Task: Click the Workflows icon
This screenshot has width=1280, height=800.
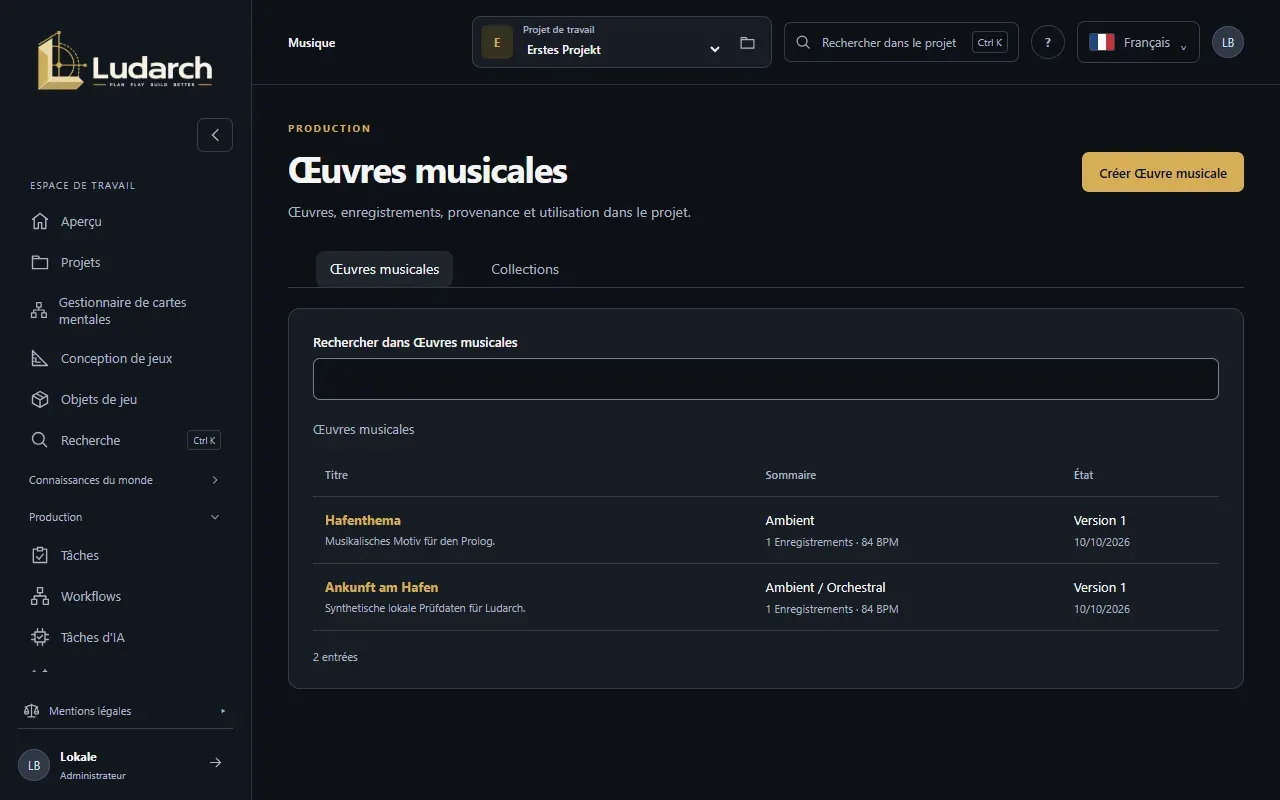Action: tap(40, 596)
